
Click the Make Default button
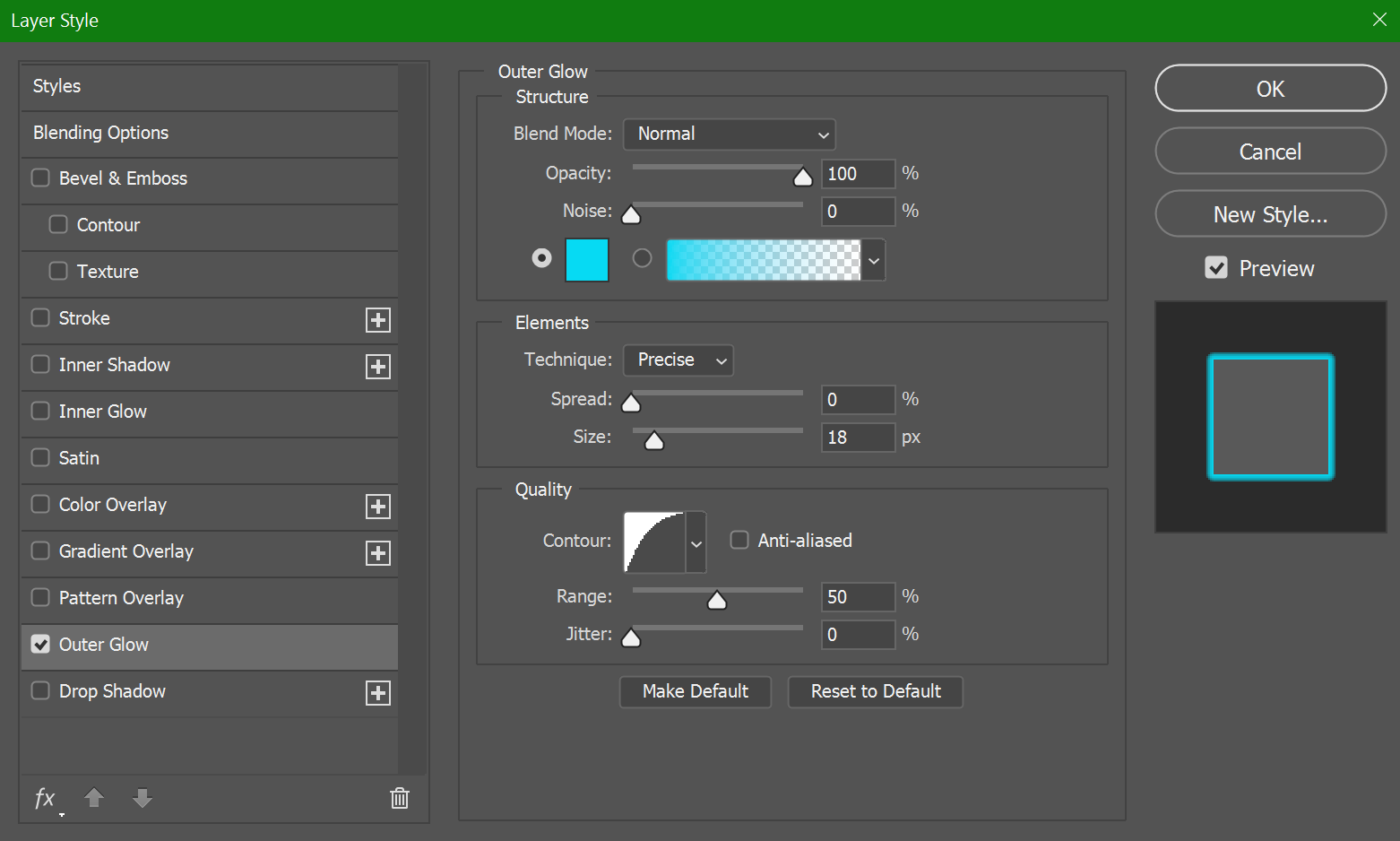point(695,691)
